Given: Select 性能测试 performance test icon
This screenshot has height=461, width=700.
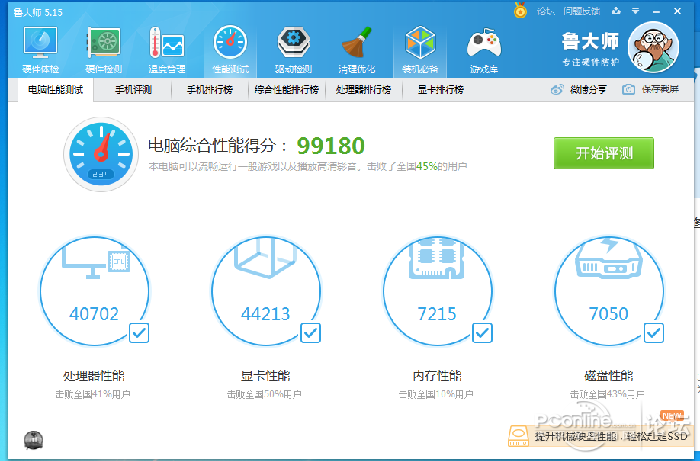Looking at the screenshot, I should click(230, 43).
